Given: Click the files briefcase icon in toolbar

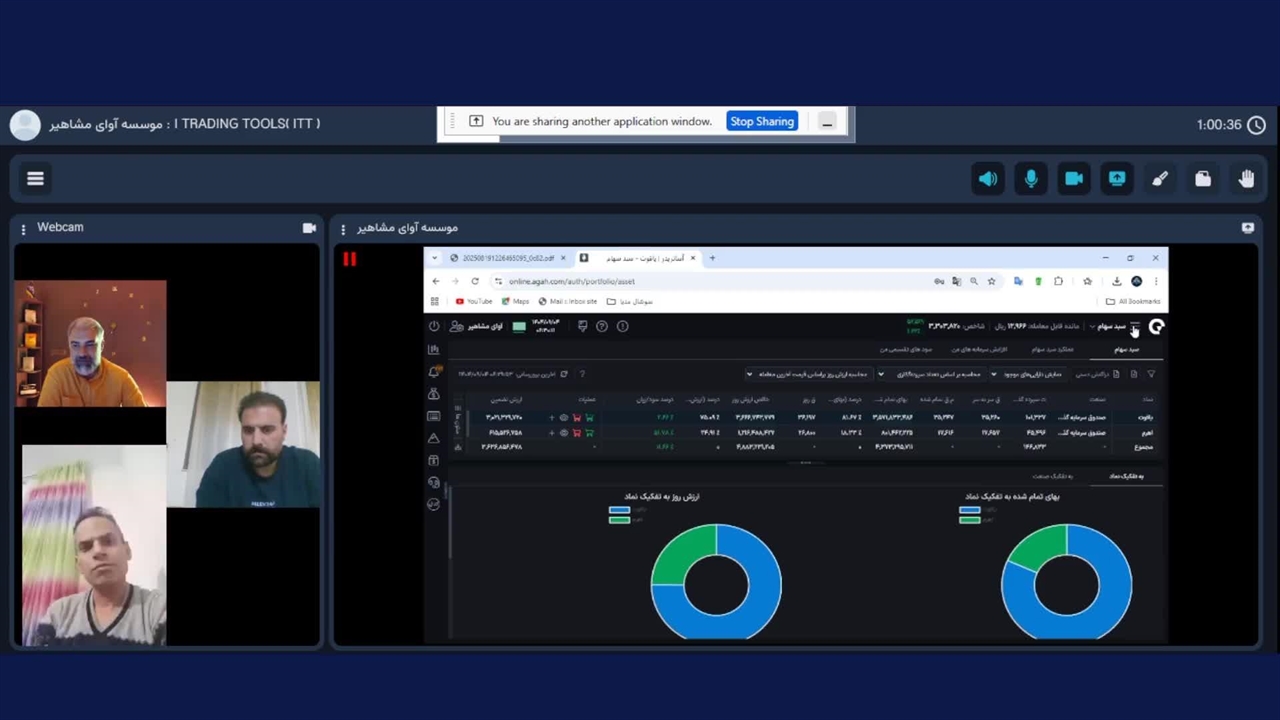Looking at the screenshot, I should pyautogui.click(x=1203, y=179).
